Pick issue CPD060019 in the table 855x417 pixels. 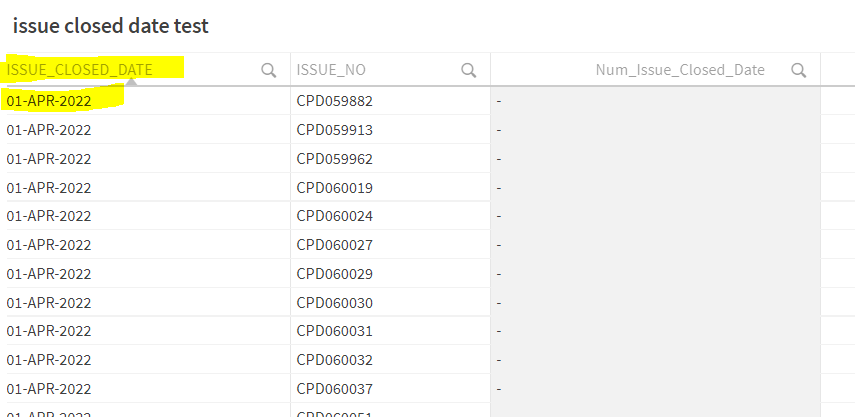[x=334, y=187]
